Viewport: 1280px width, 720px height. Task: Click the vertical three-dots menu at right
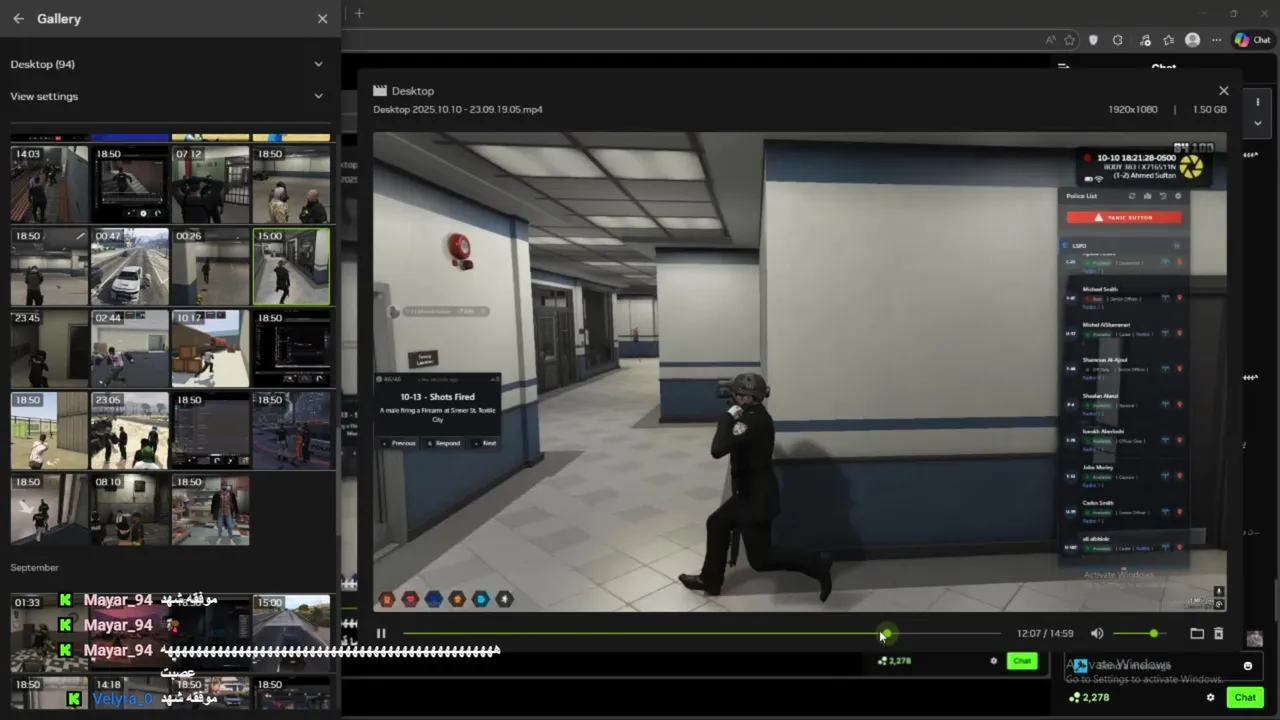(x=1258, y=102)
